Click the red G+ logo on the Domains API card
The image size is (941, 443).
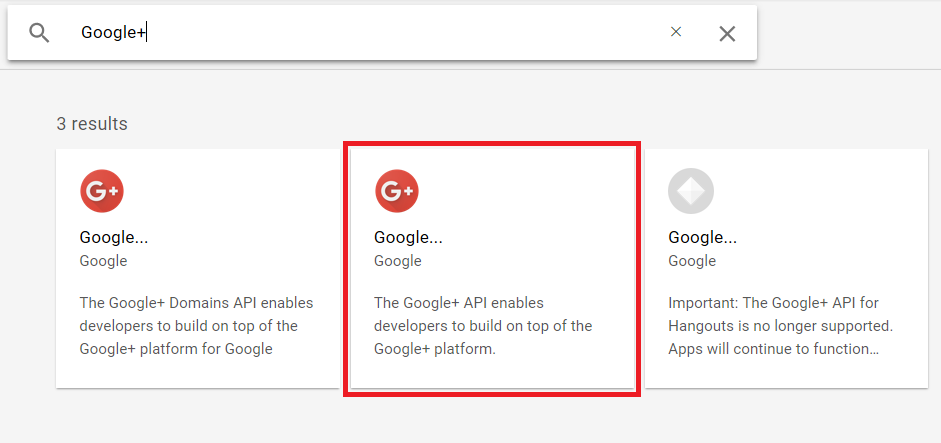tap(101, 191)
